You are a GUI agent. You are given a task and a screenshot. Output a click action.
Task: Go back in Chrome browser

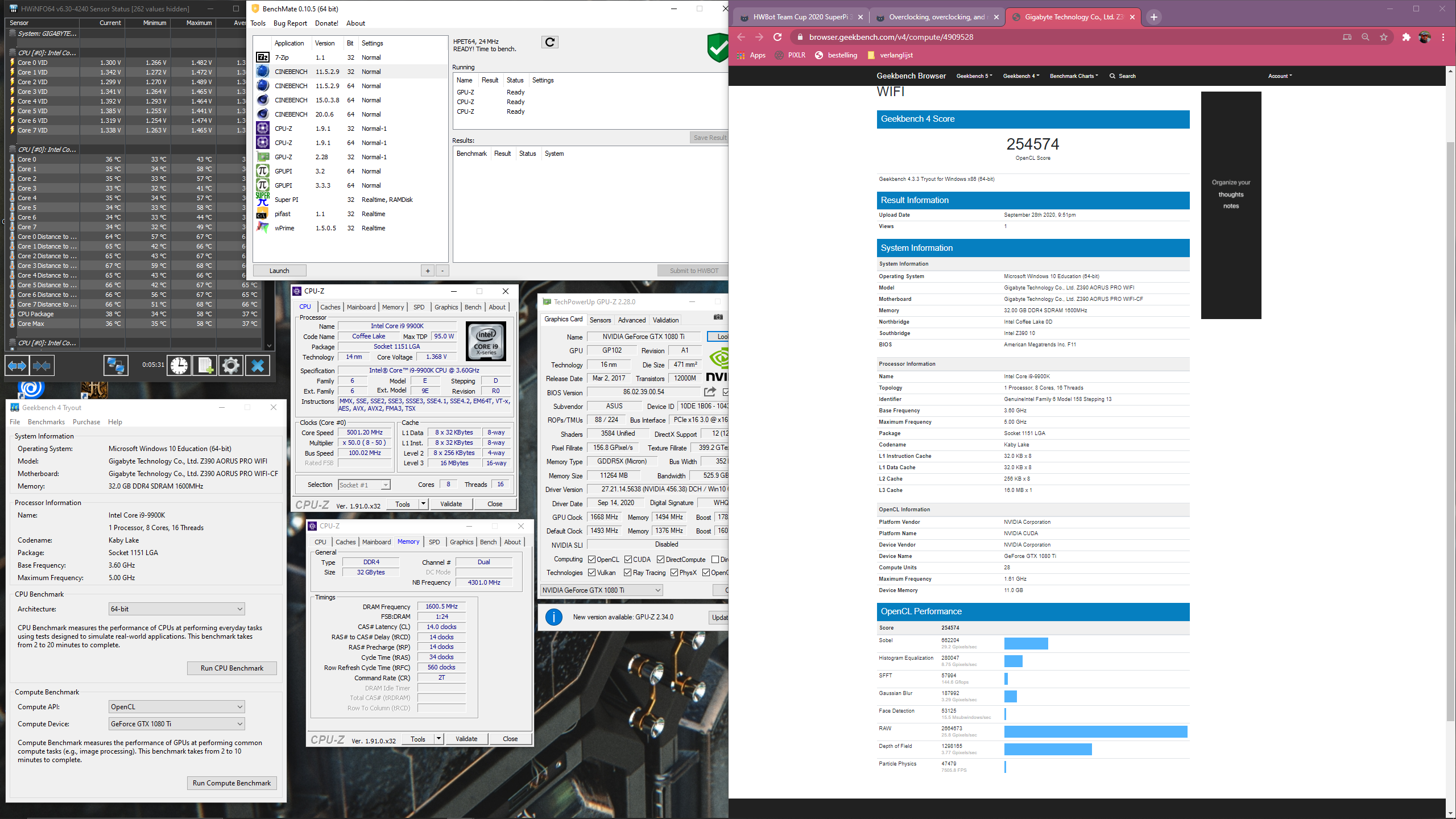tap(741, 37)
